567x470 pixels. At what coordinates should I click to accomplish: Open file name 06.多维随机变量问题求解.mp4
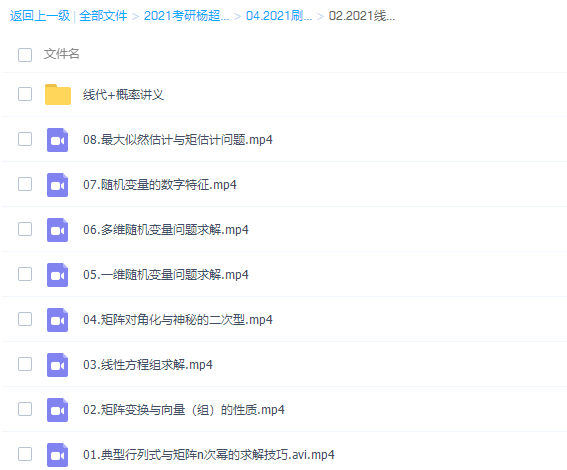(x=166, y=230)
